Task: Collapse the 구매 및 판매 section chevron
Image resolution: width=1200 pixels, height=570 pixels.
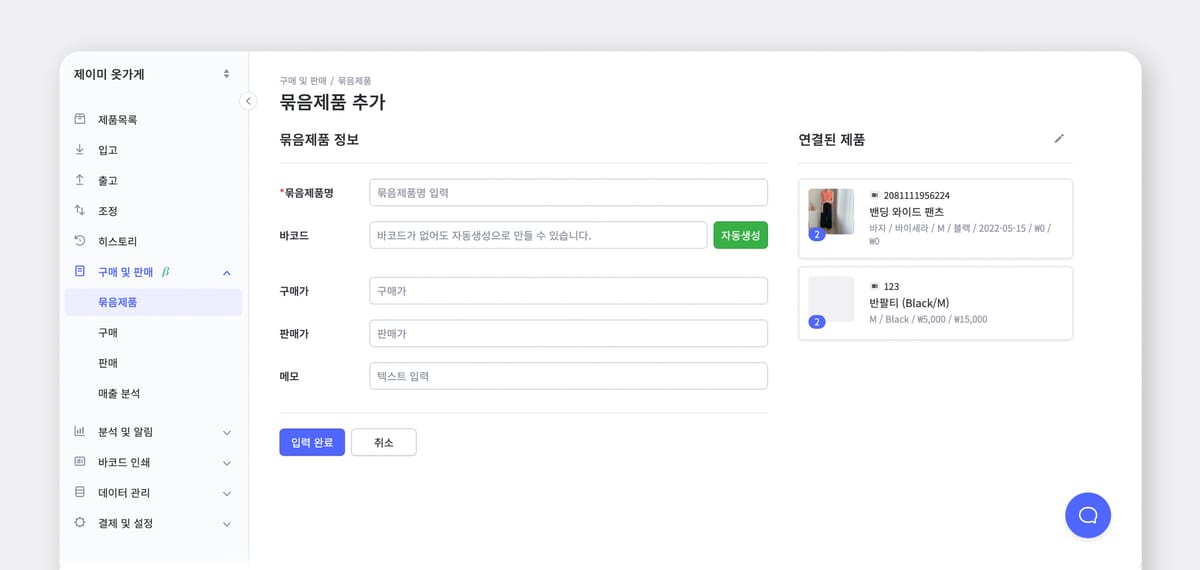Action: coord(227,272)
